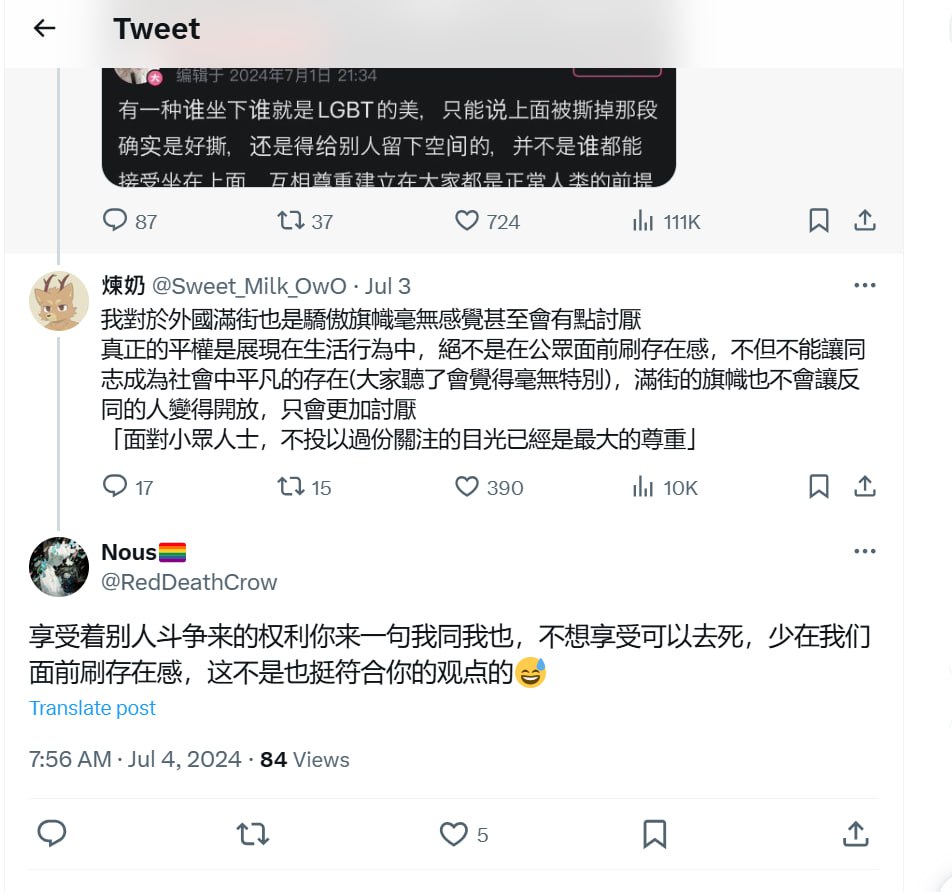The width and height of the screenshot is (952, 892).
Task: Click Translate post link
Action: (x=92, y=708)
